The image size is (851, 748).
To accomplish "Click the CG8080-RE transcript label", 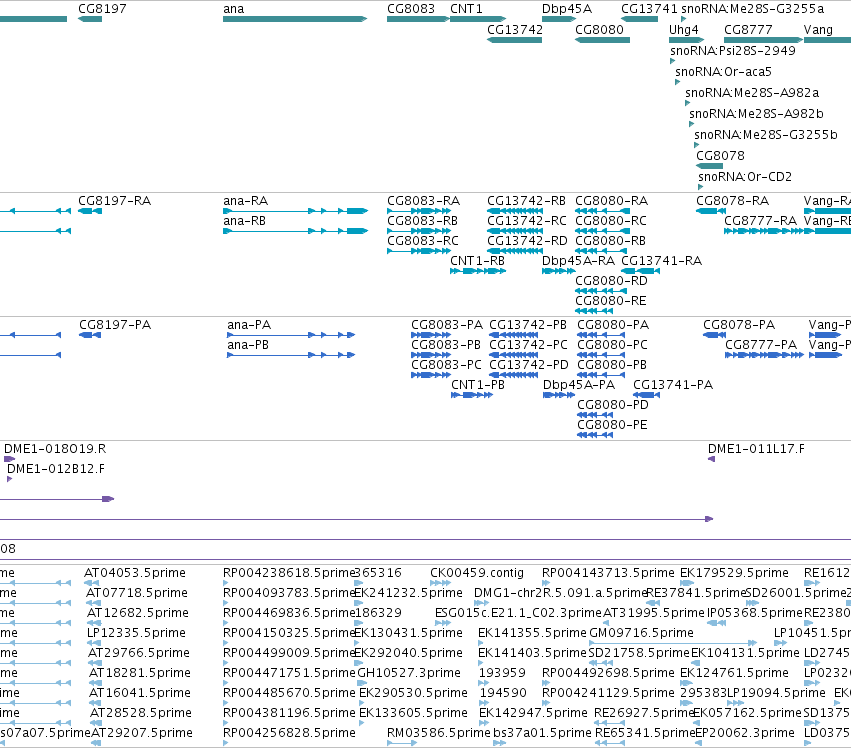I will [x=611, y=301].
